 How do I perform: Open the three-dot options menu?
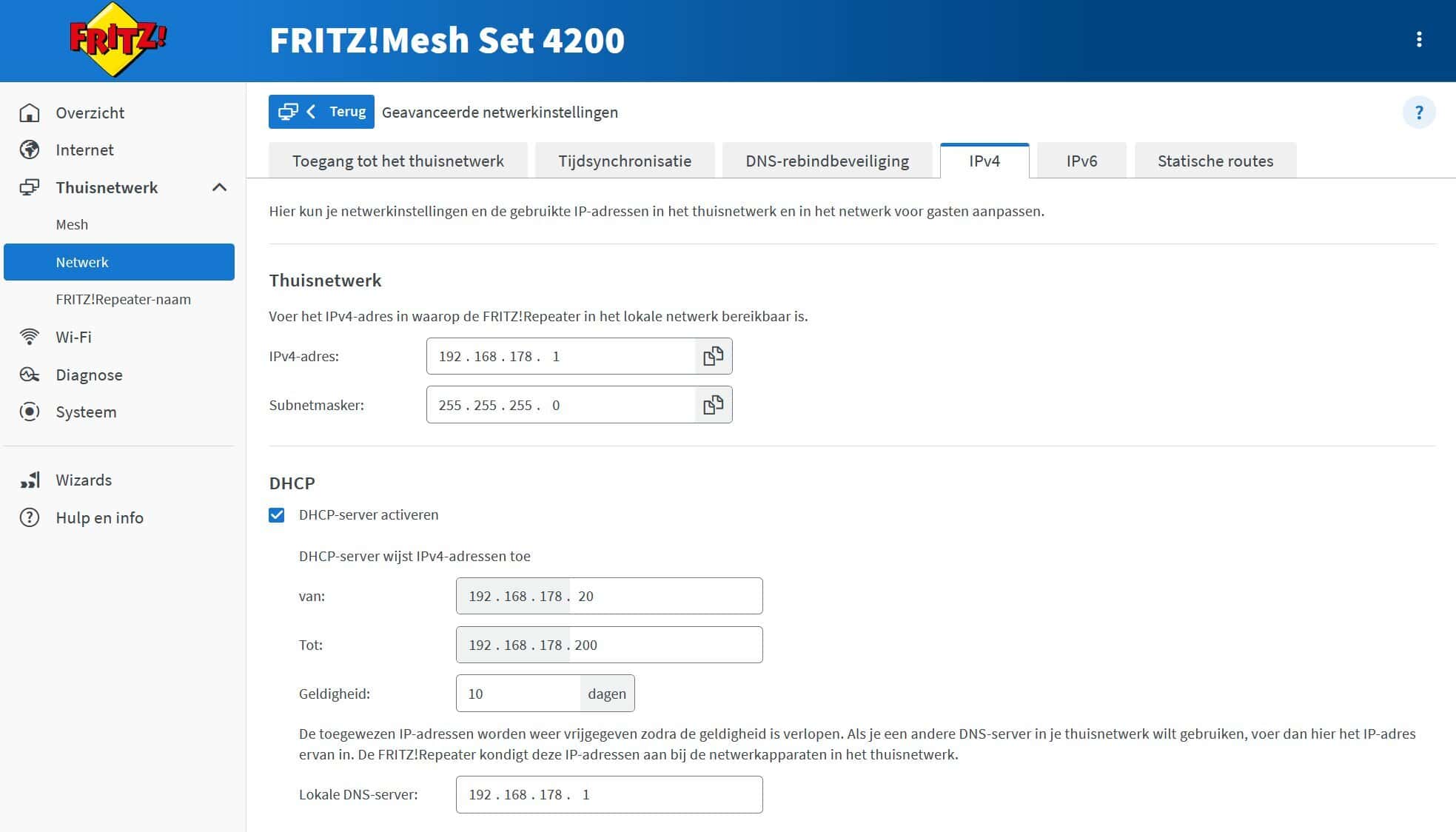(x=1418, y=39)
